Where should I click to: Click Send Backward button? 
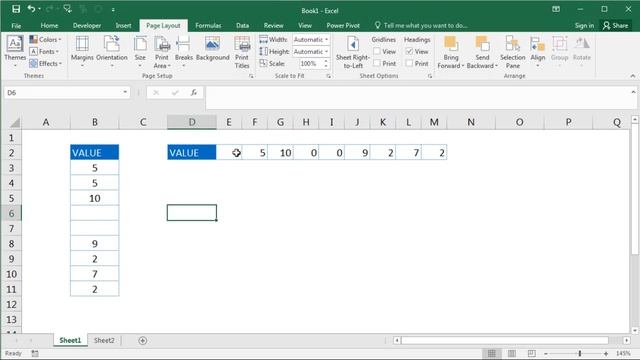pyautogui.click(x=482, y=52)
